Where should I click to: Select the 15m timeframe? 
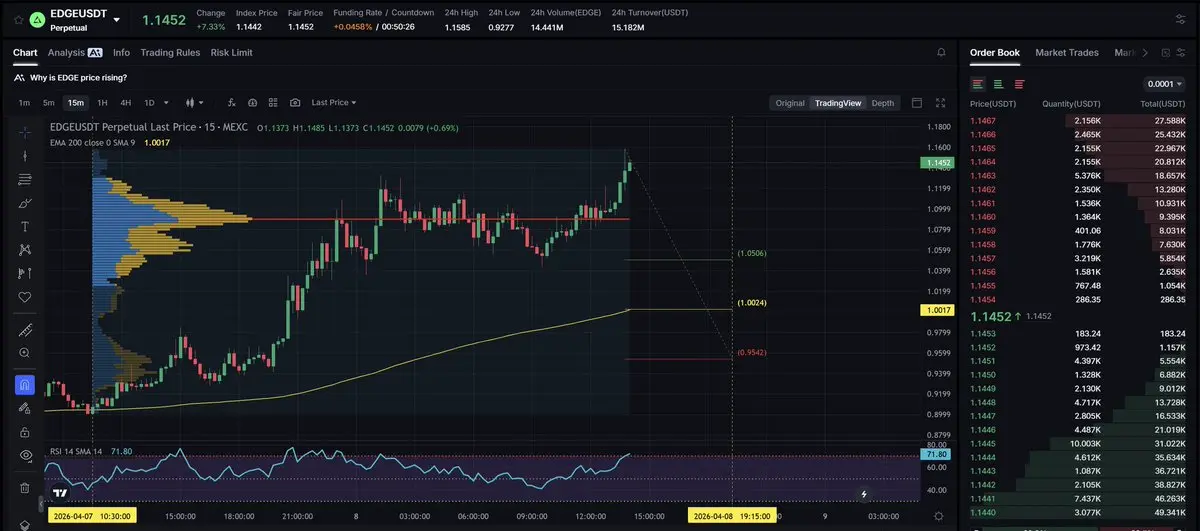(75, 102)
